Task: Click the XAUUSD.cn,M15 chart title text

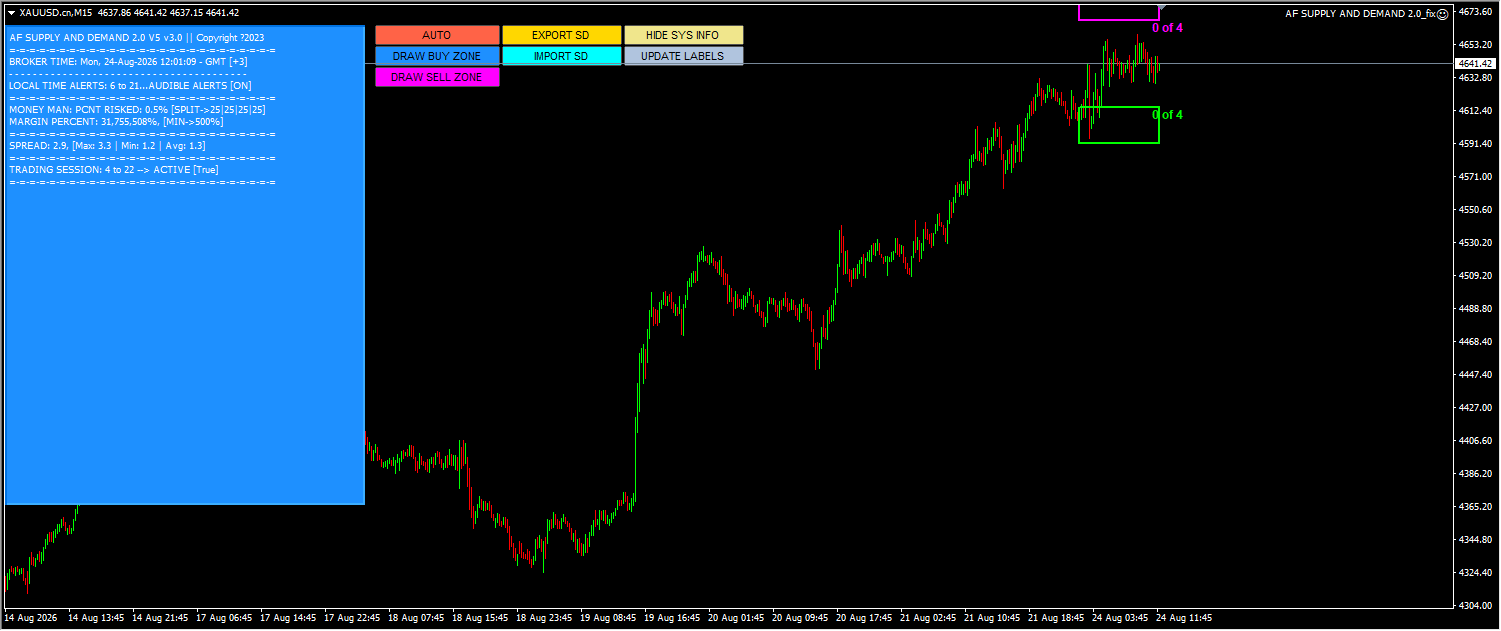Action: [56, 13]
